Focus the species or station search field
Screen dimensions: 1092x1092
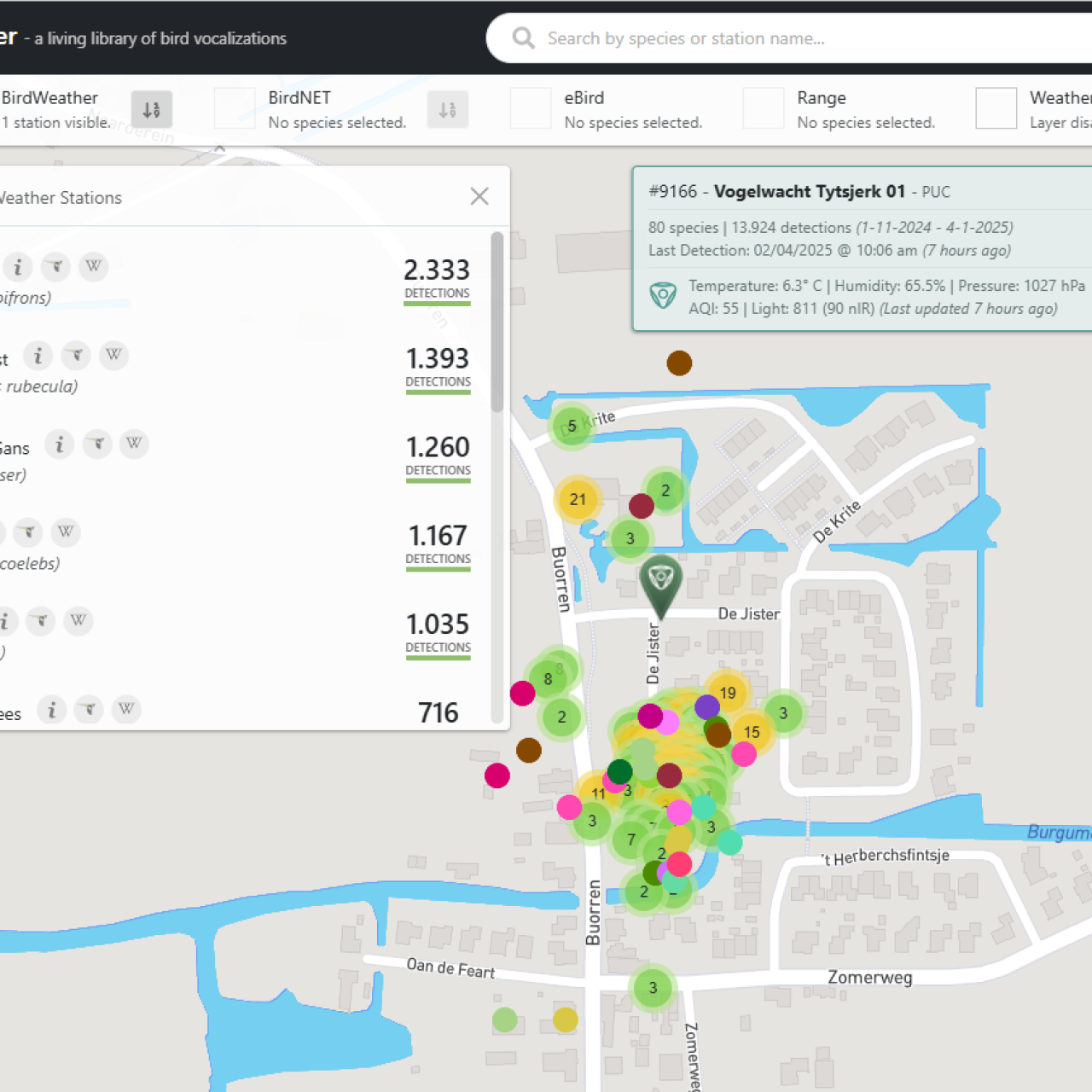coord(789,38)
